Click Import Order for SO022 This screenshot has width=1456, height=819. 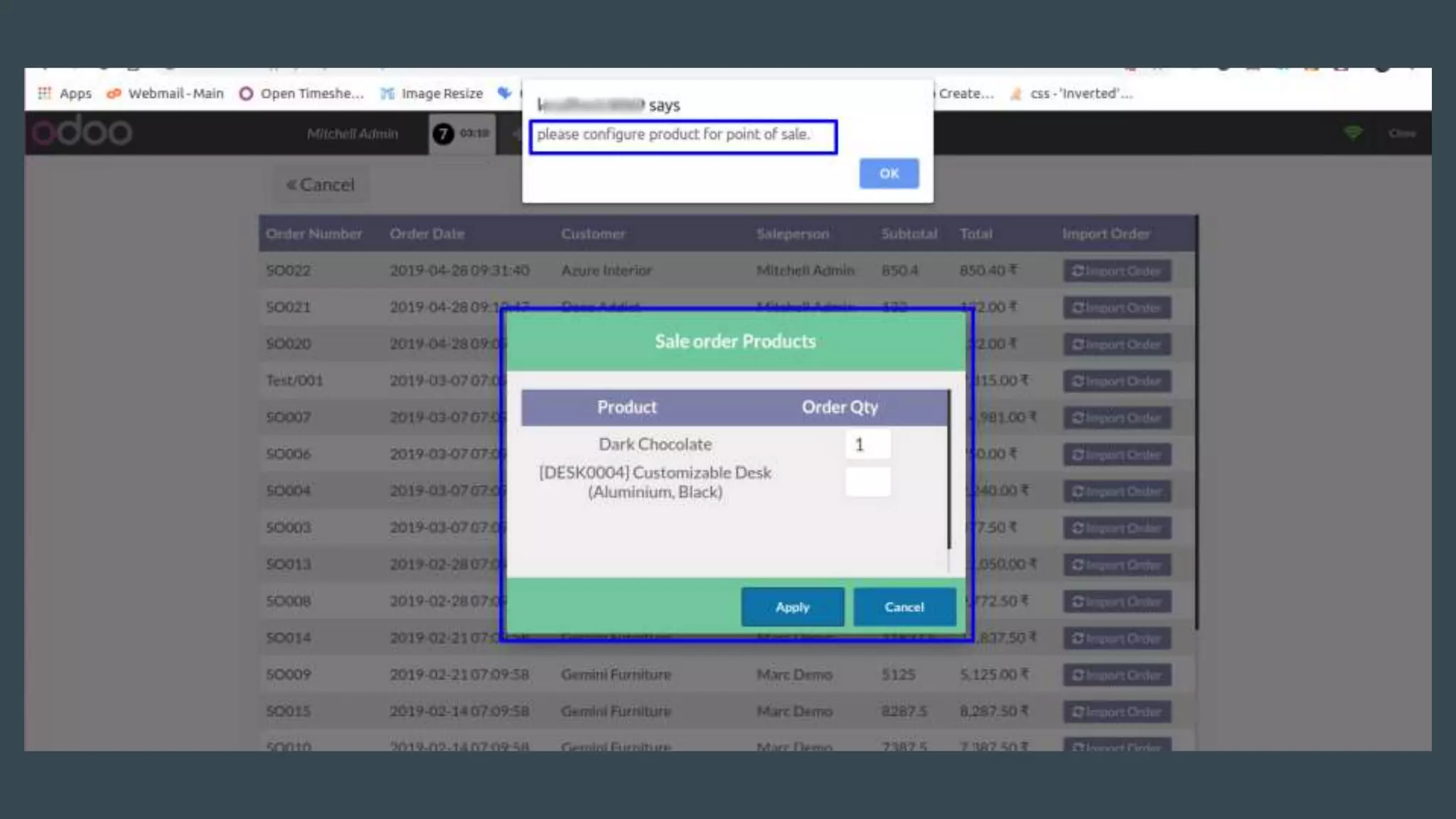1116,271
